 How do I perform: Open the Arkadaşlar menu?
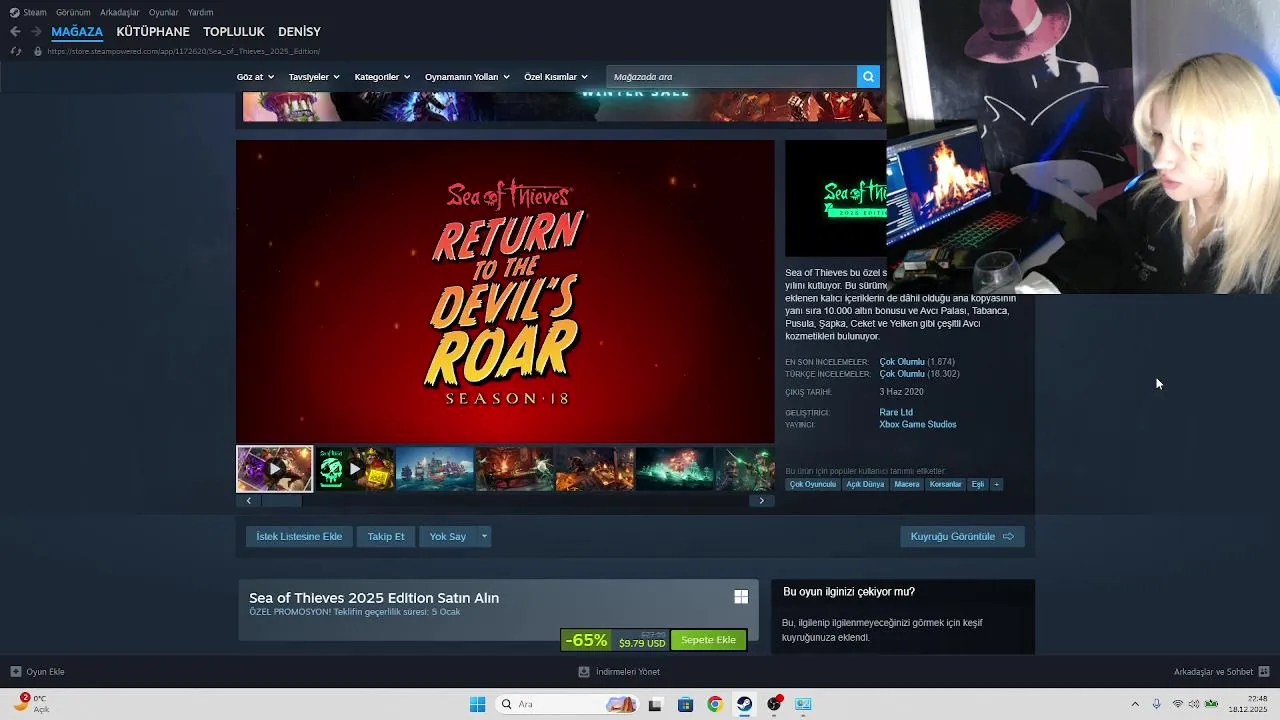click(x=121, y=12)
